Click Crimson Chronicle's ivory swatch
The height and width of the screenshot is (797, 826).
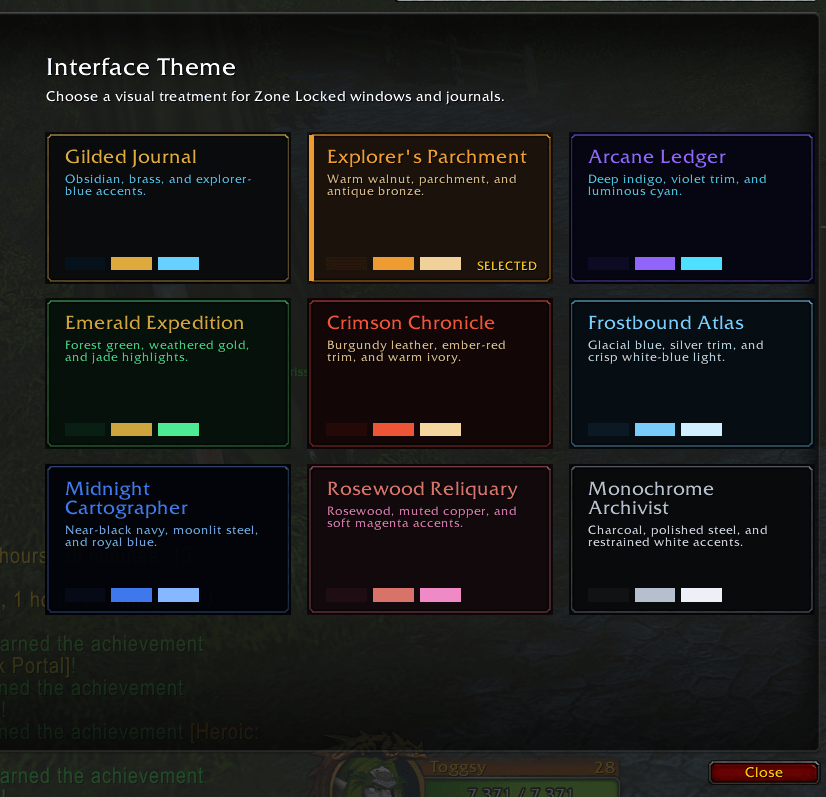(x=440, y=429)
